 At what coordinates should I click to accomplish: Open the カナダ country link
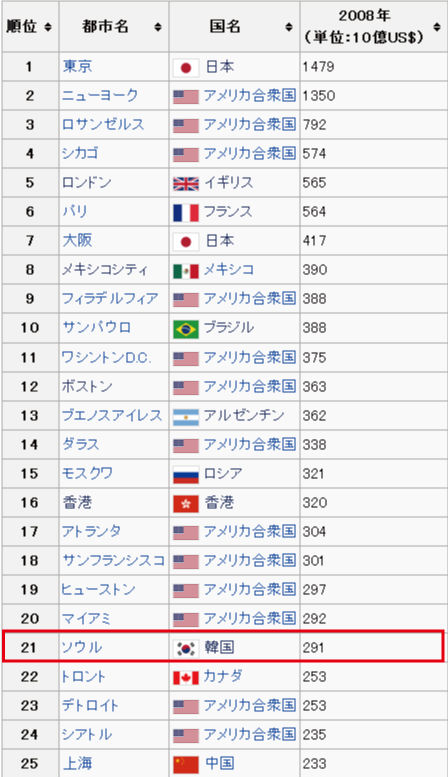click(x=223, y=676)
